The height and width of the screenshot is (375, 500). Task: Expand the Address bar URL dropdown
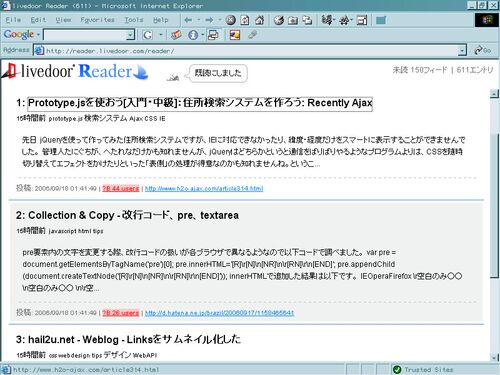462,51
